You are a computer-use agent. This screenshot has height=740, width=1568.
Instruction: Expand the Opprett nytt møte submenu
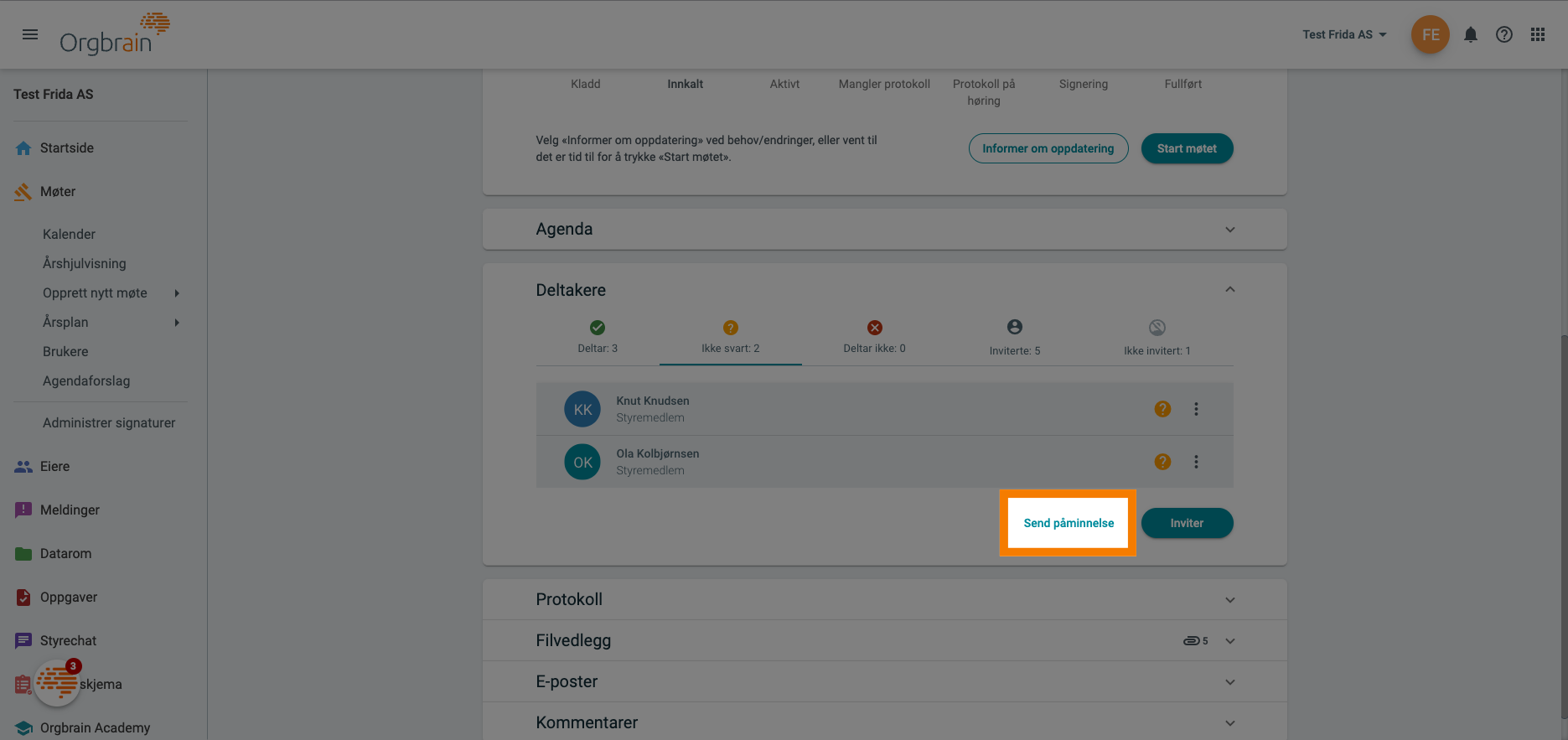(177, 293)
